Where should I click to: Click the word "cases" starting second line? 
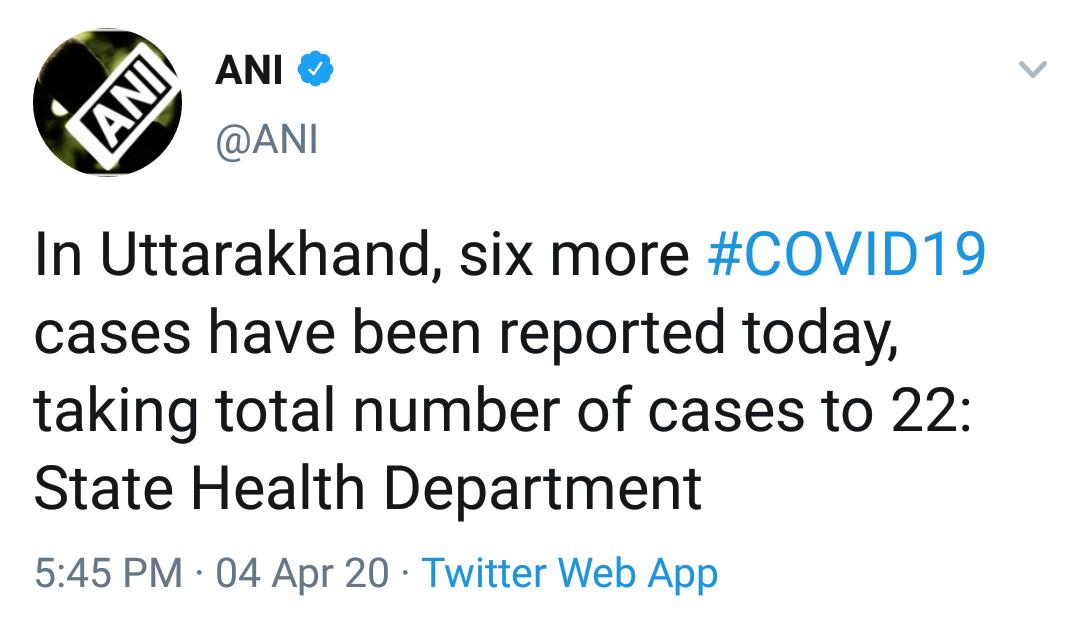[113, 334]
